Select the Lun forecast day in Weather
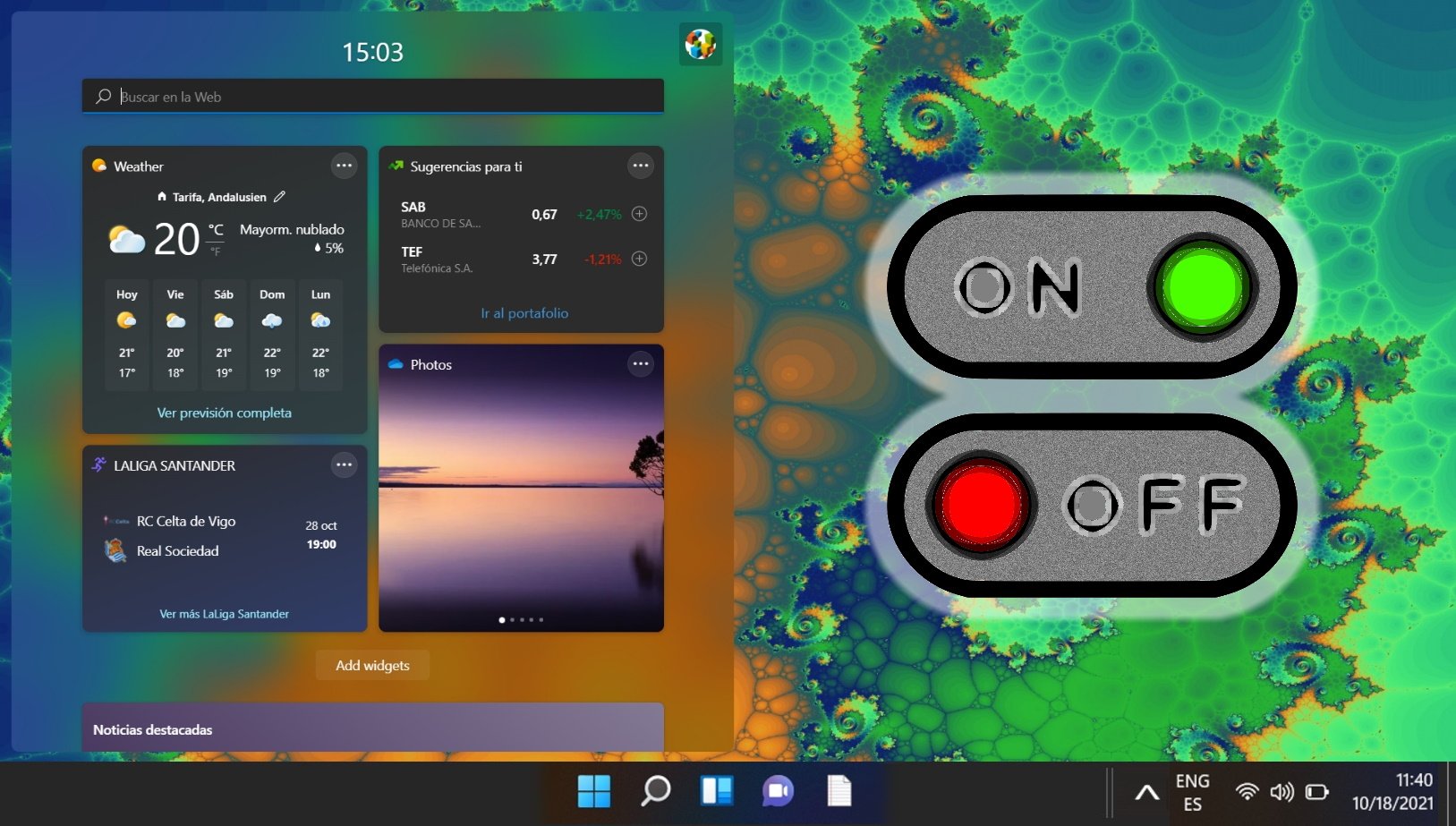This screenshot has height=826, width=1456. (x=319, y=334)
